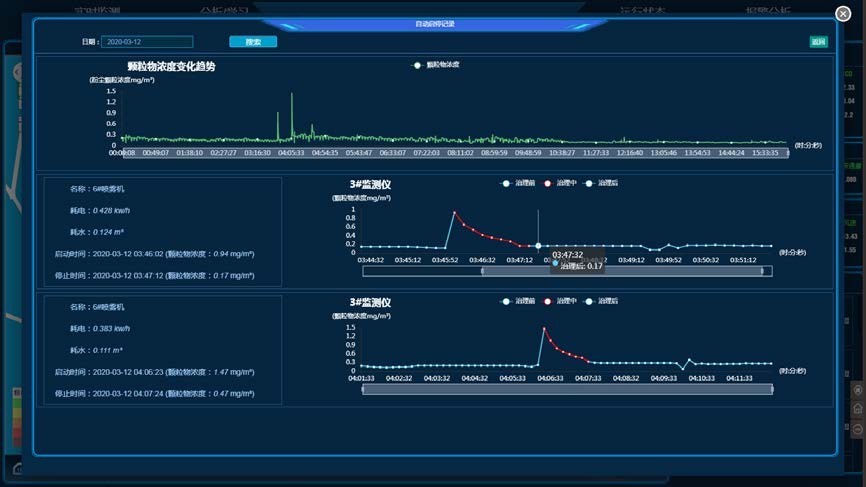Viewport: 866px width, 487px height.
Task: Click the 1.47 peak point in second chart
Action: pyautogui.click(x=544, y=328)
